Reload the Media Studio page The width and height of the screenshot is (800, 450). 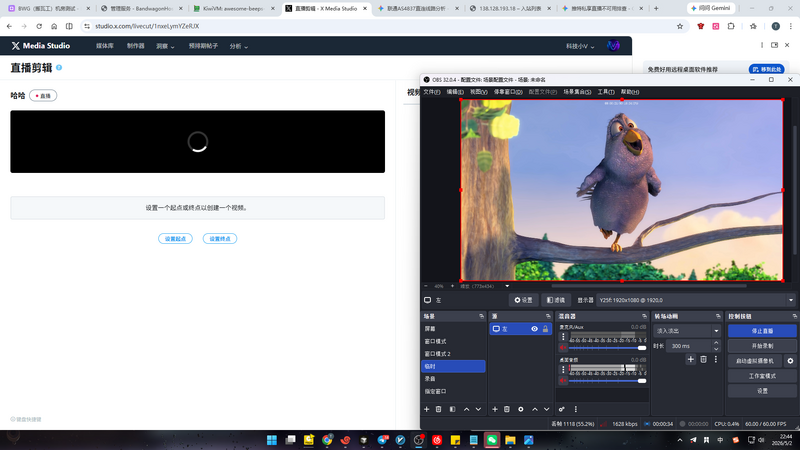tap(39, 26)
